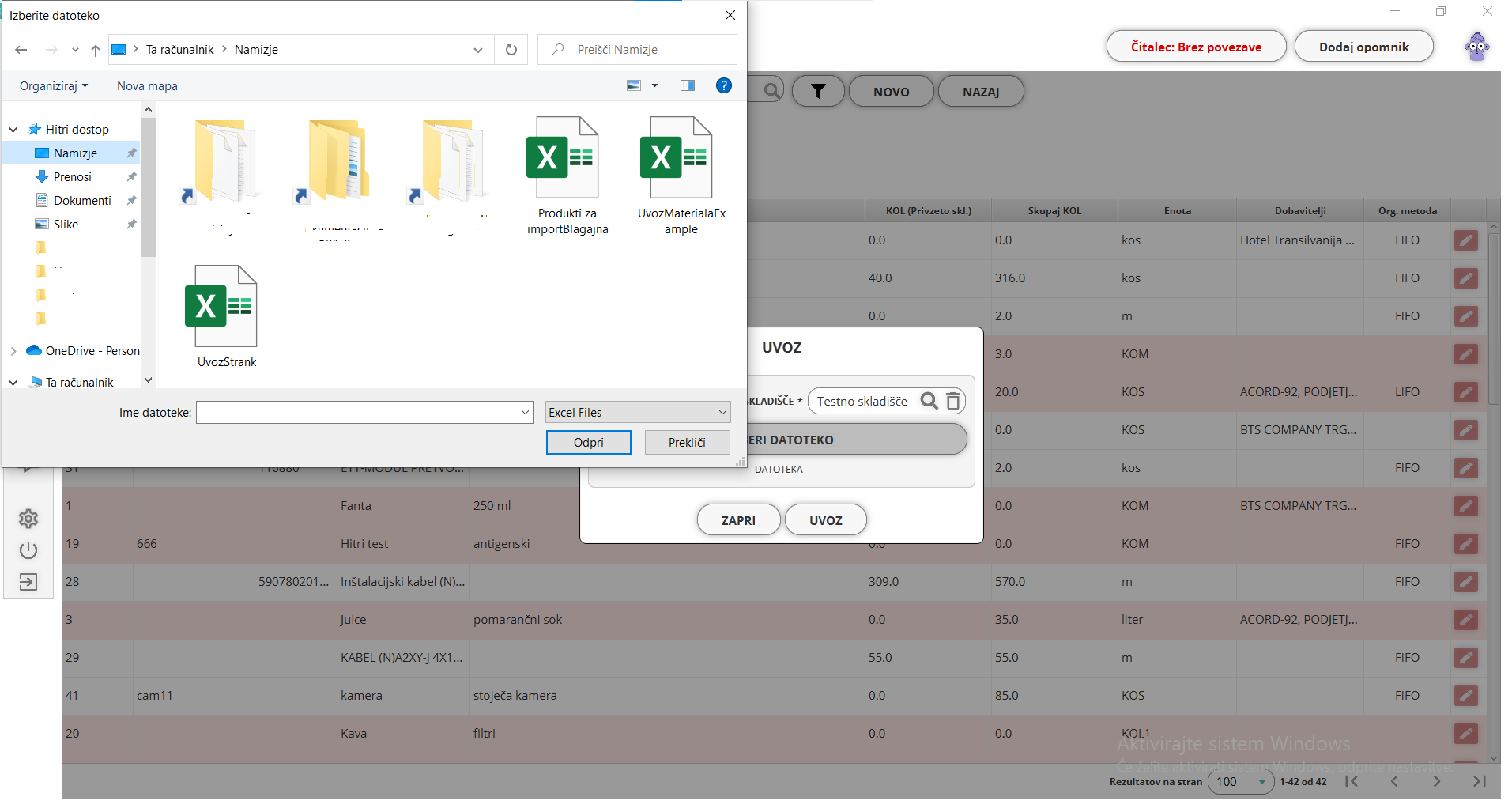Close the Izberite datoteko dialog
The width and height of the screenshot is (1512, 812).
pyautogui.click(x=730, y=15)
